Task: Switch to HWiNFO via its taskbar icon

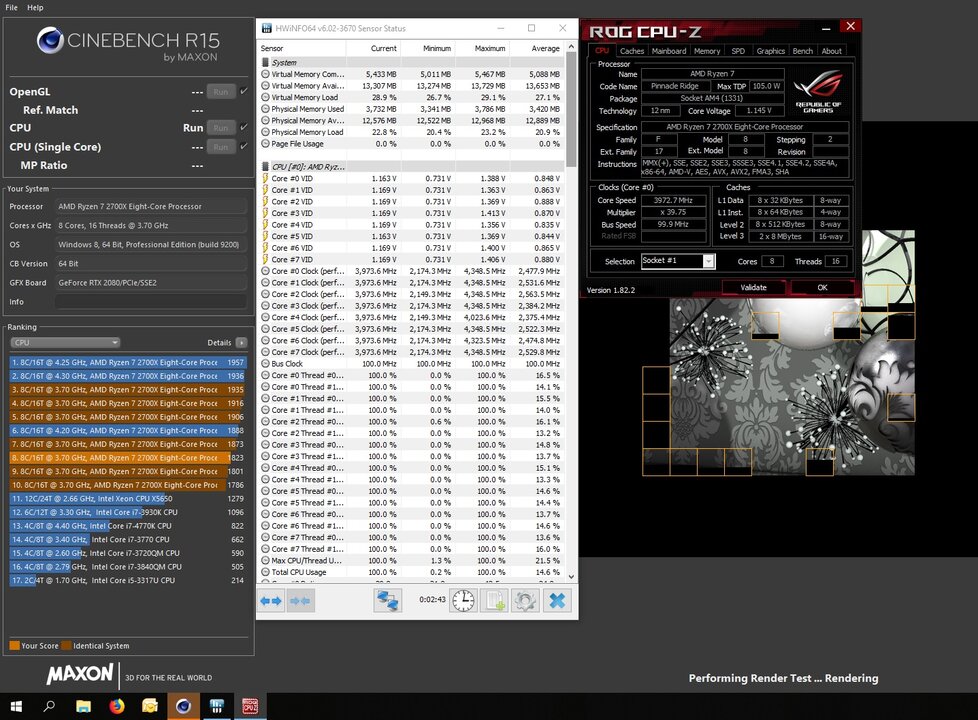Action: point(216,706)
